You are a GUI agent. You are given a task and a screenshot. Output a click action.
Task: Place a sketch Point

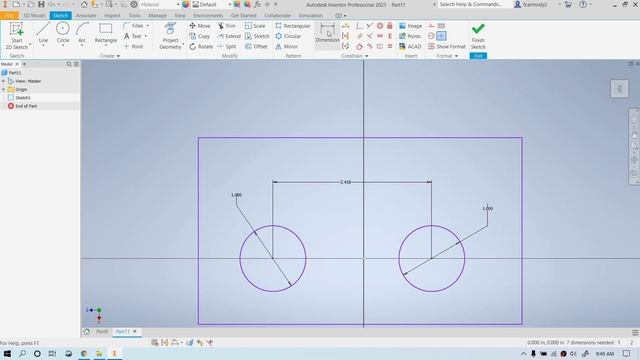133,47
